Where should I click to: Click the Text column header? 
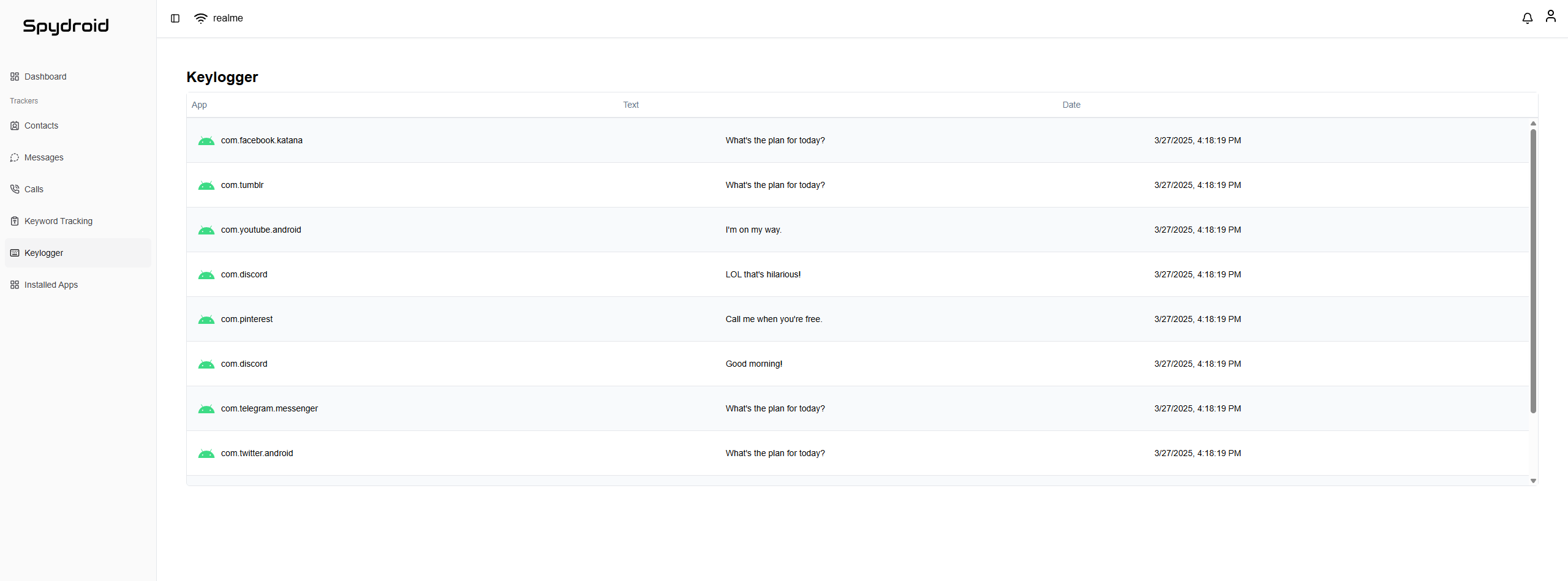631,105
